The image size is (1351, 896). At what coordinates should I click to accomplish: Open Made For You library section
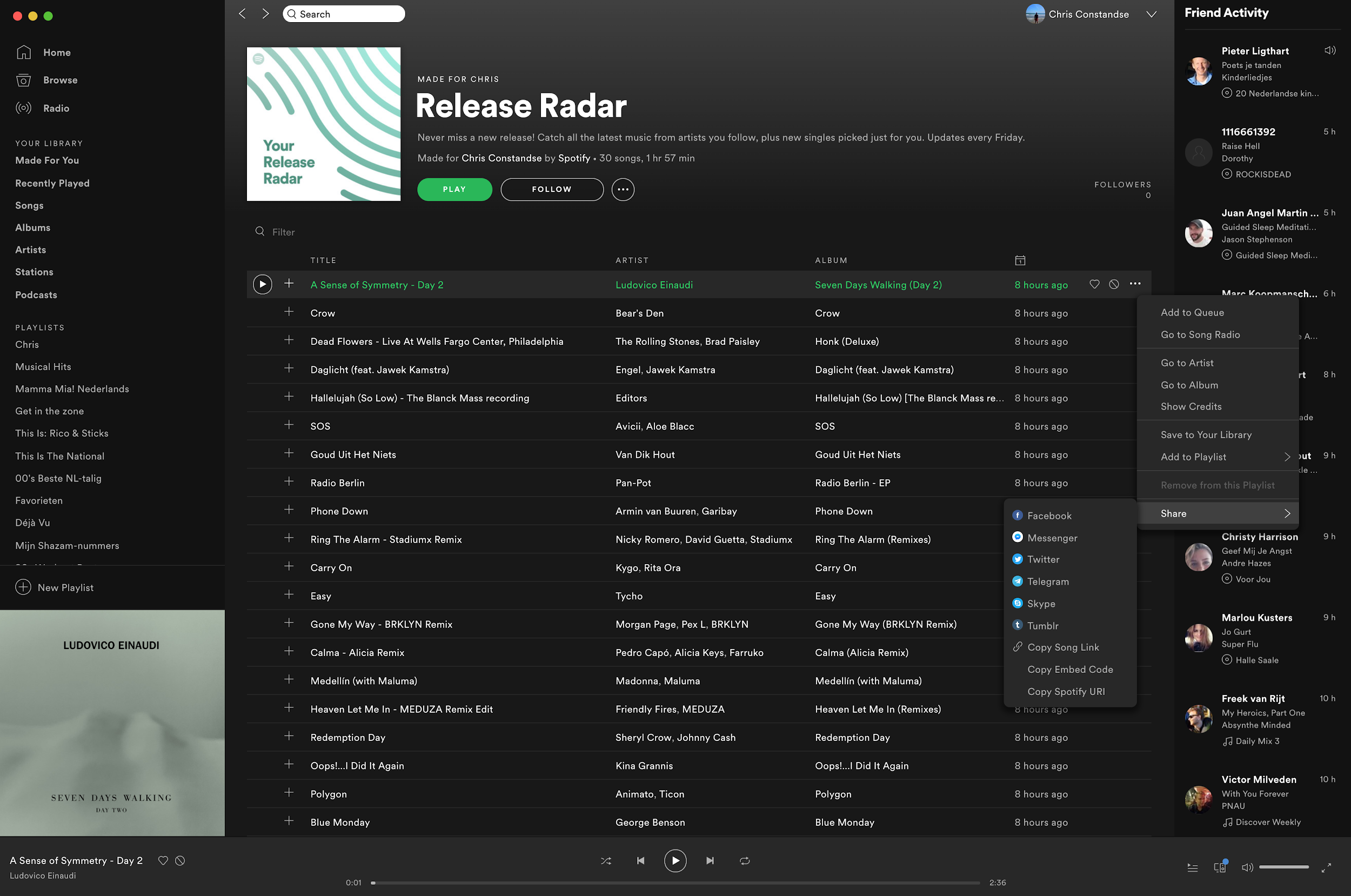47,161
